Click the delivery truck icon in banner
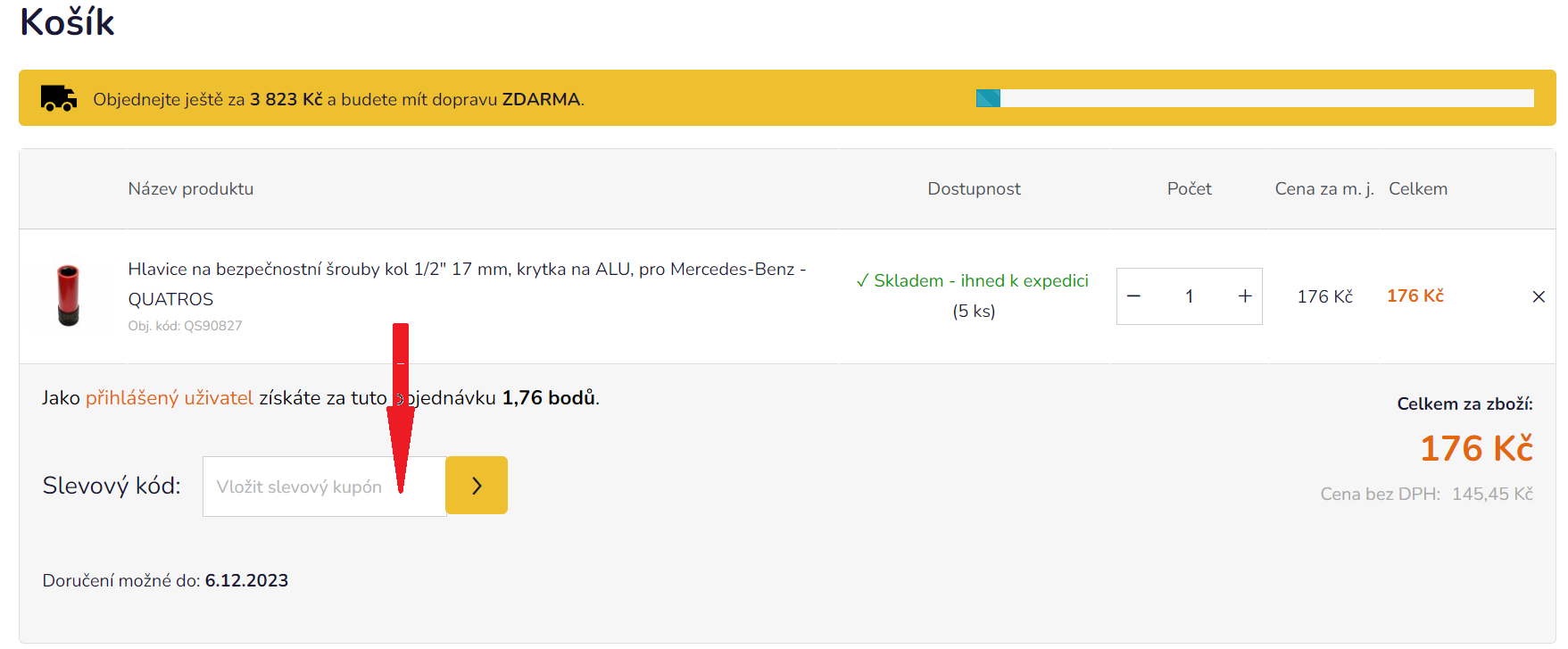1568x649 pixels. 59,98
